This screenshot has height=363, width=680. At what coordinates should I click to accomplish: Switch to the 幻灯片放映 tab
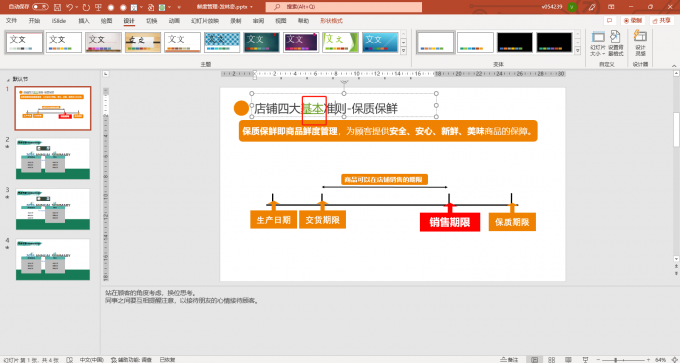click(x=205, y=21)
